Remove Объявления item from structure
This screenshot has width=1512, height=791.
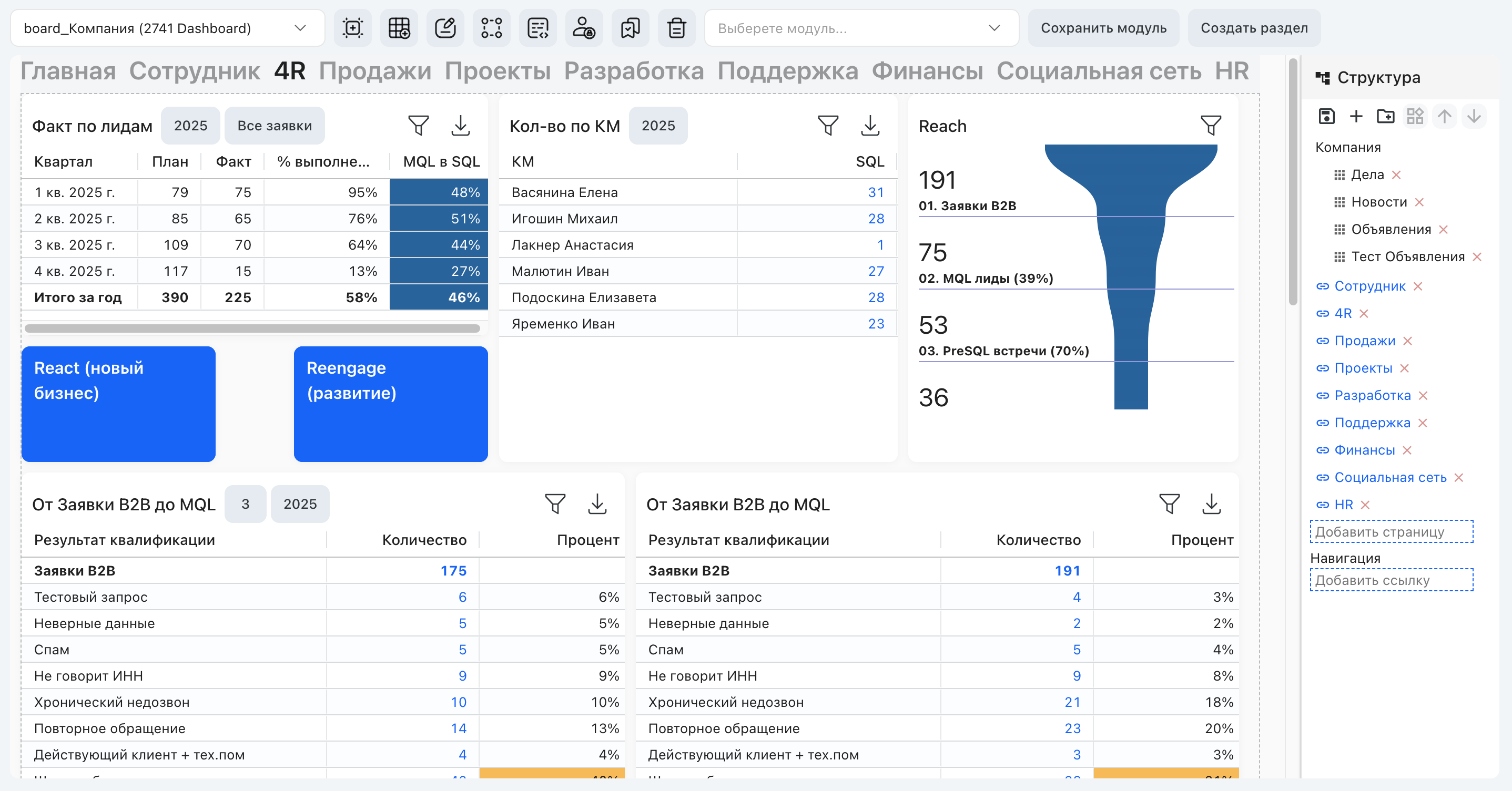point(1443,230)
